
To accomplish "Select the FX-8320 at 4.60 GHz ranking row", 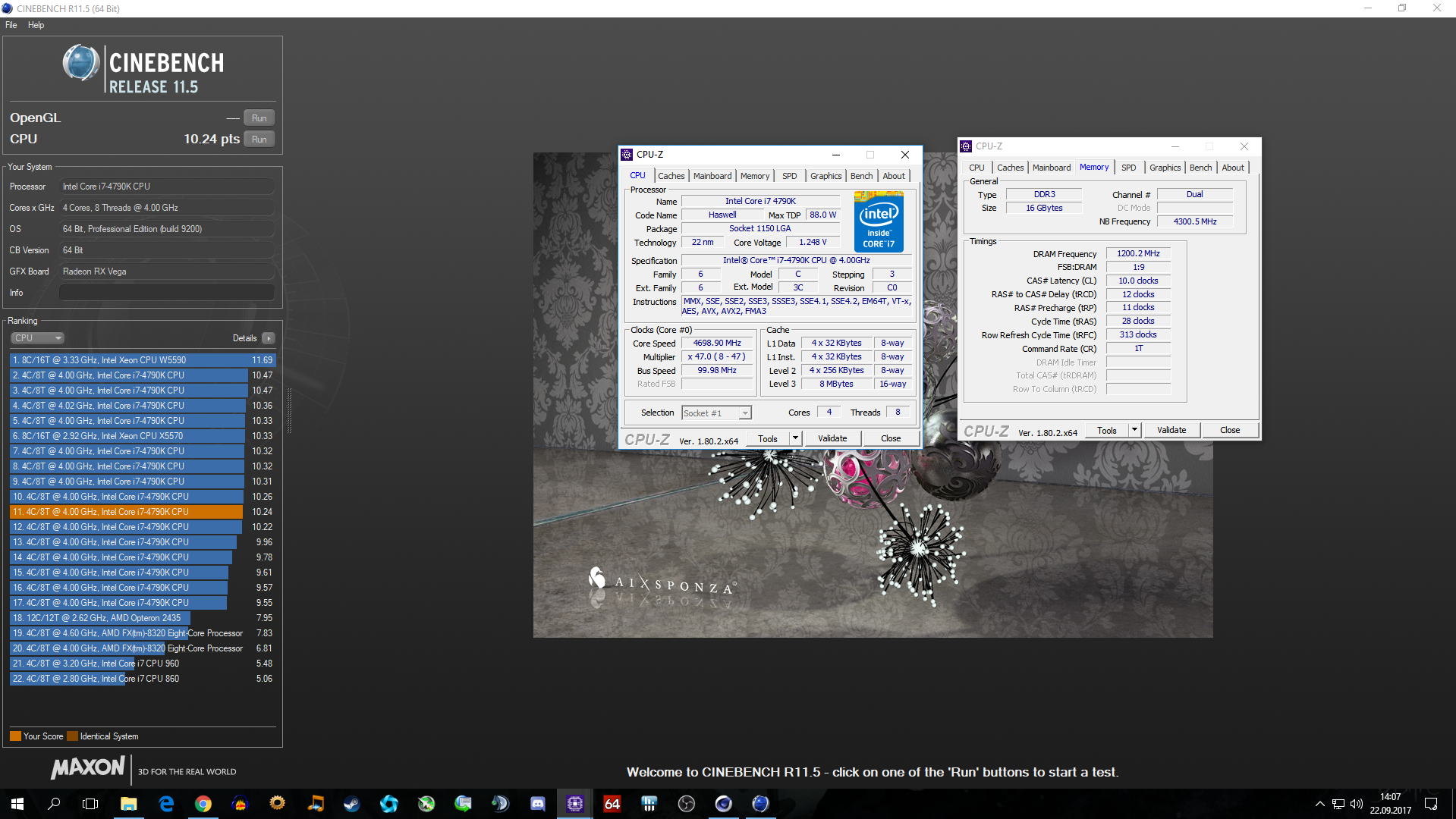I will [143, 633].
